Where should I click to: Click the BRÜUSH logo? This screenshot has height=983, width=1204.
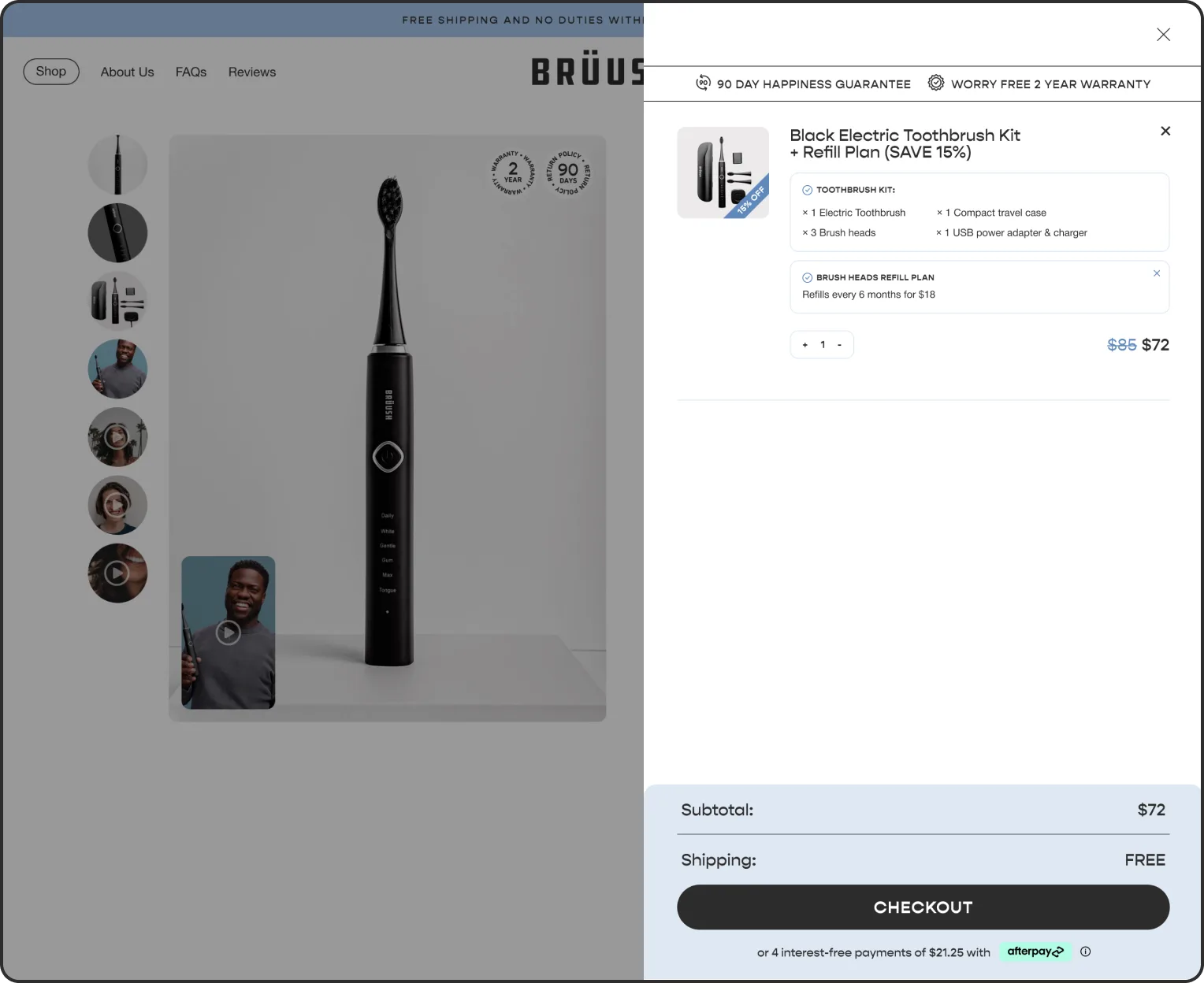click(588, 69)
